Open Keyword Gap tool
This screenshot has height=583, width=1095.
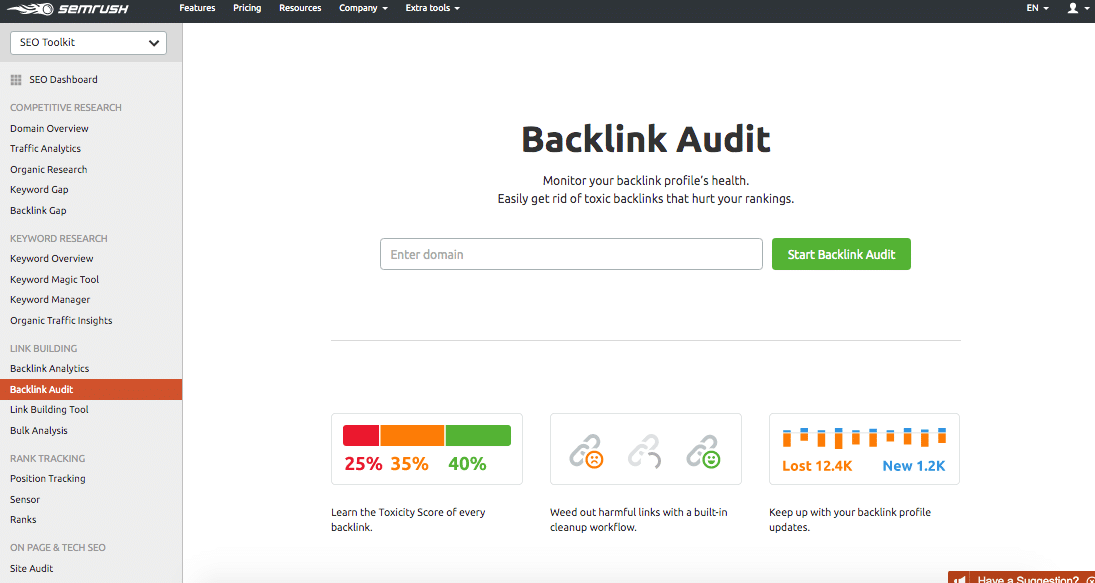pos(39,190)
